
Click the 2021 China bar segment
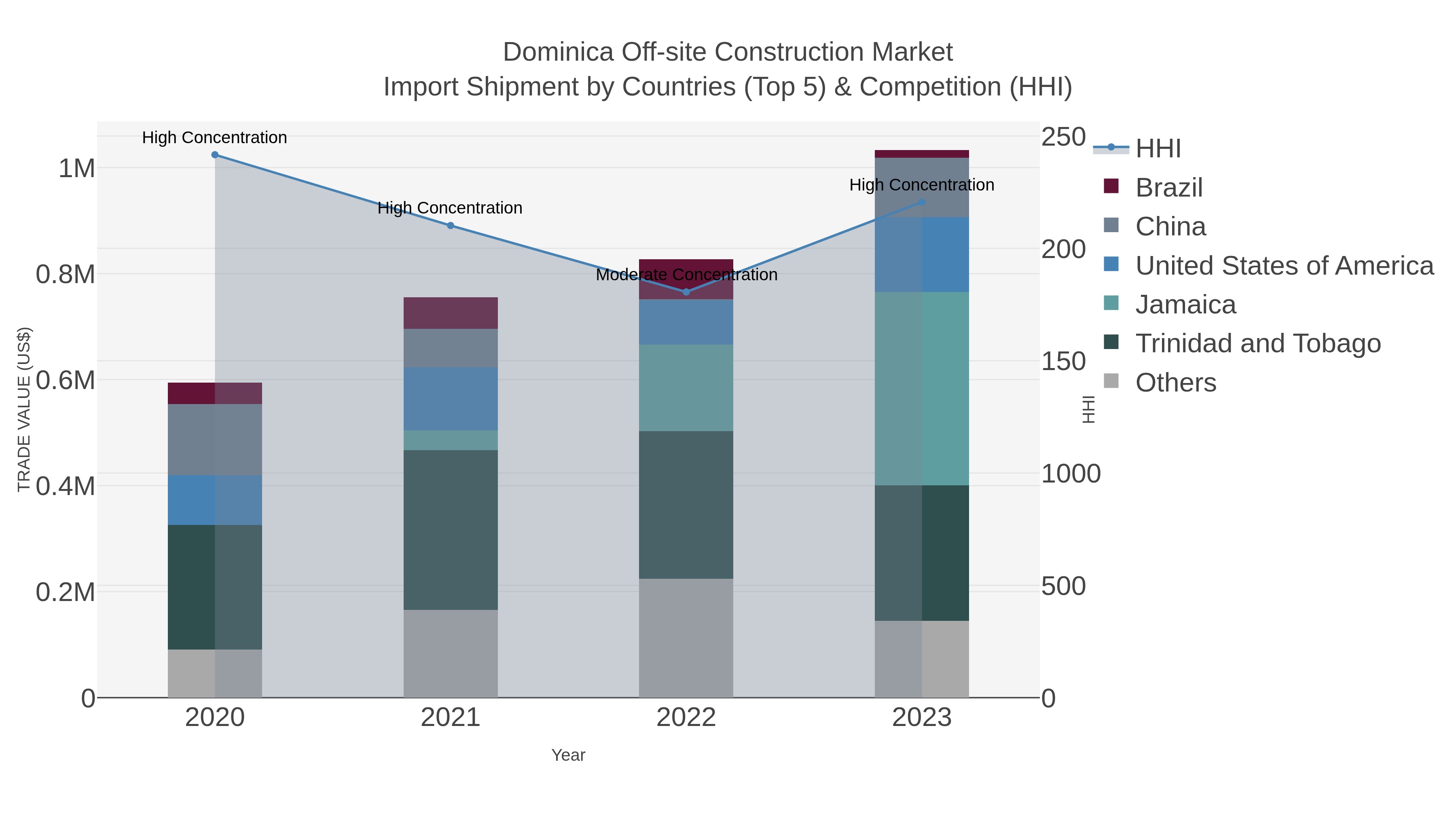tap(451, 348)
